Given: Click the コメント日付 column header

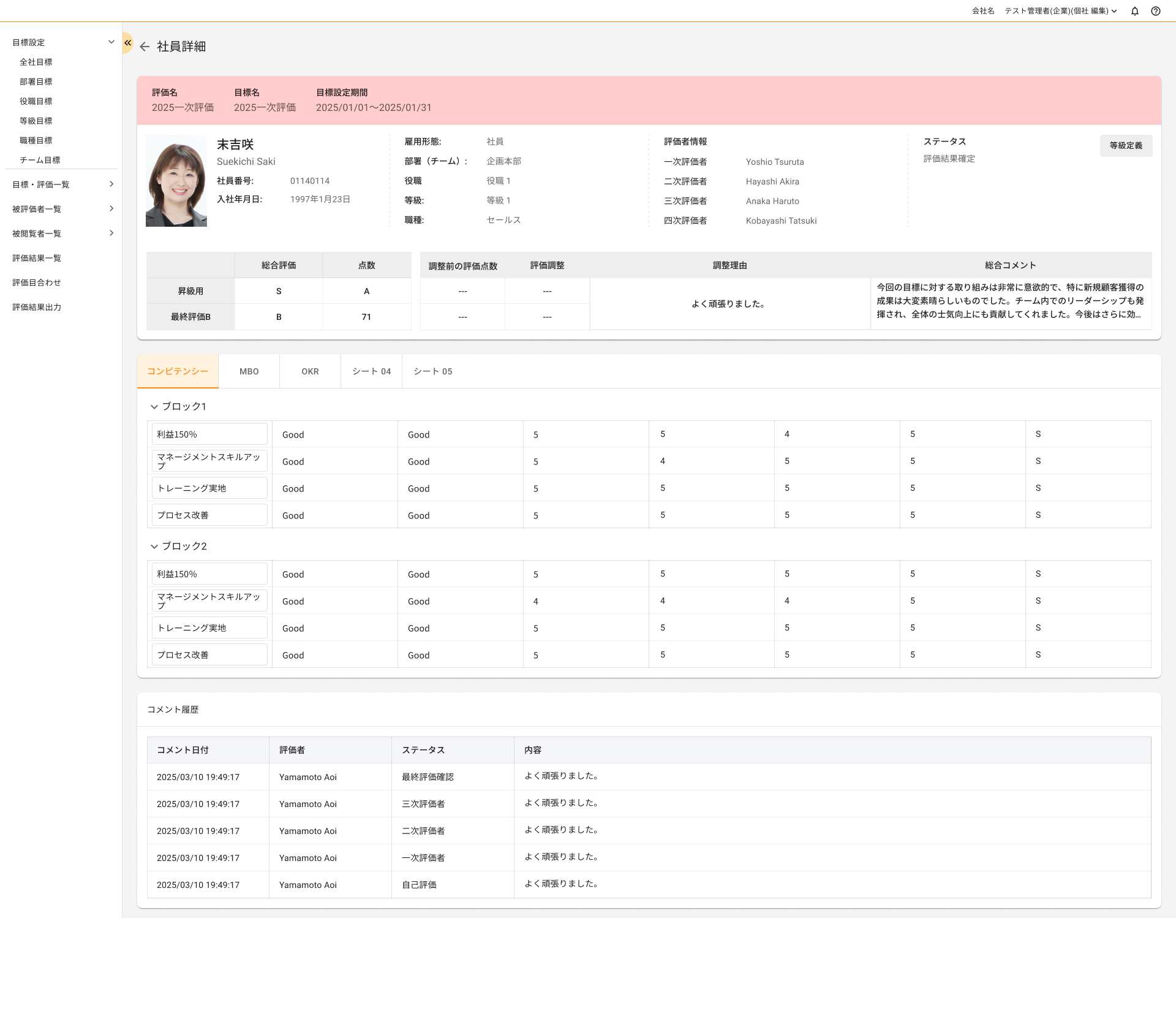Looking at the screenshot, I should point(208,750).
